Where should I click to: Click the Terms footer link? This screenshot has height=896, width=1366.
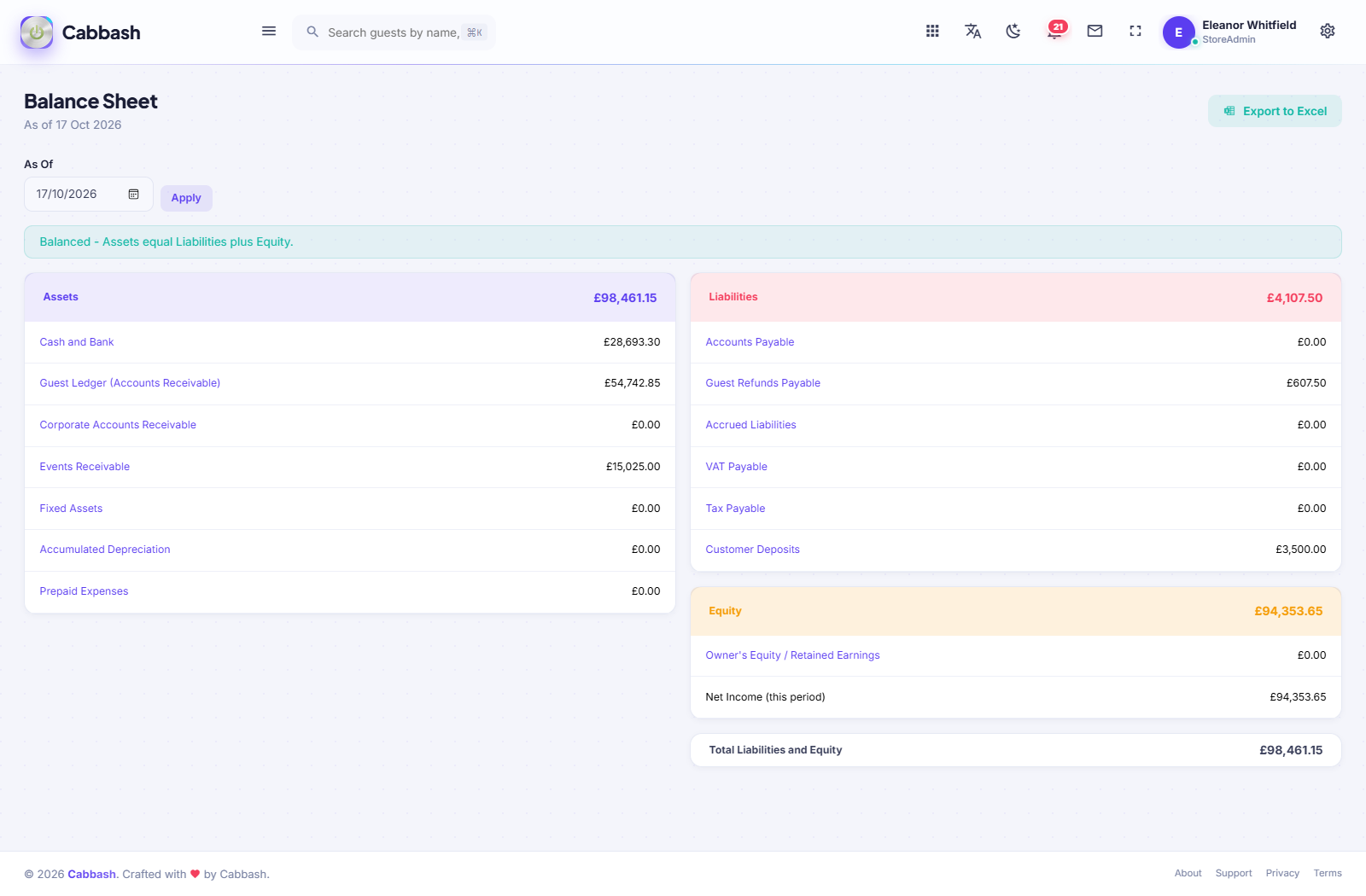[1328, 873]
